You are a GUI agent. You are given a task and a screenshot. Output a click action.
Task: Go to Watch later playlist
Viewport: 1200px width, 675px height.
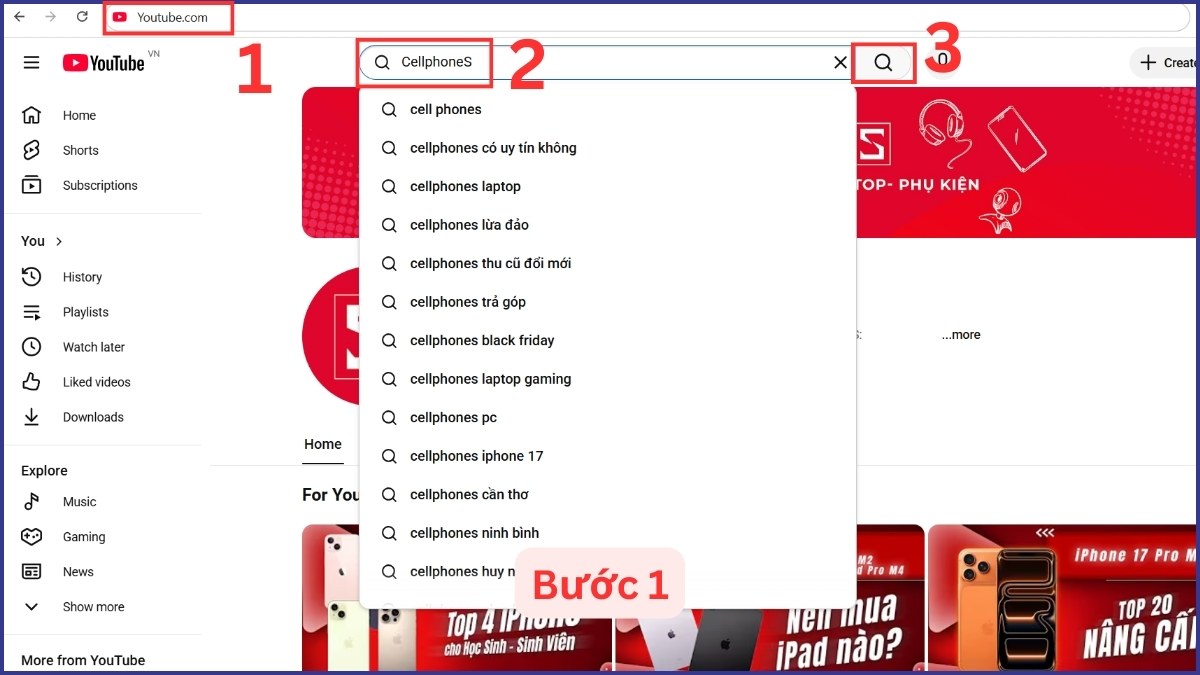93,347
